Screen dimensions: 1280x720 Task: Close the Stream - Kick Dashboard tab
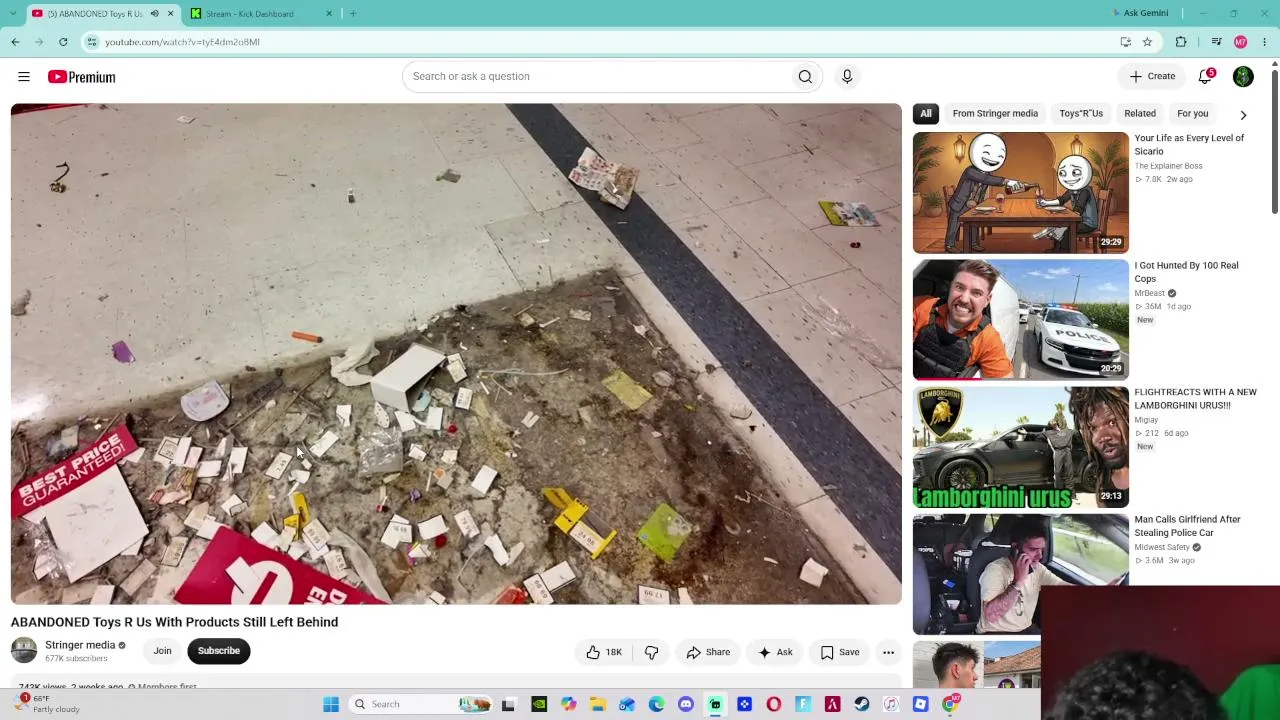point(329,13)
